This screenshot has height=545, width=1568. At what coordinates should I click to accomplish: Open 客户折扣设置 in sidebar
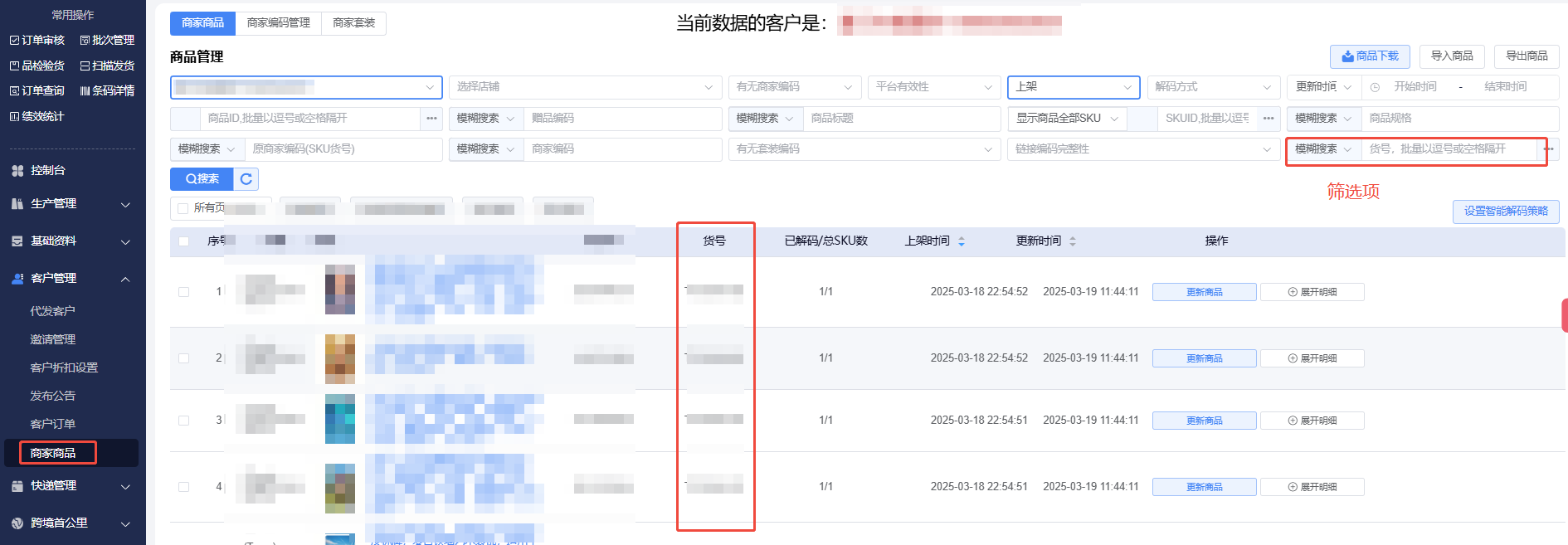coord(64,367)
